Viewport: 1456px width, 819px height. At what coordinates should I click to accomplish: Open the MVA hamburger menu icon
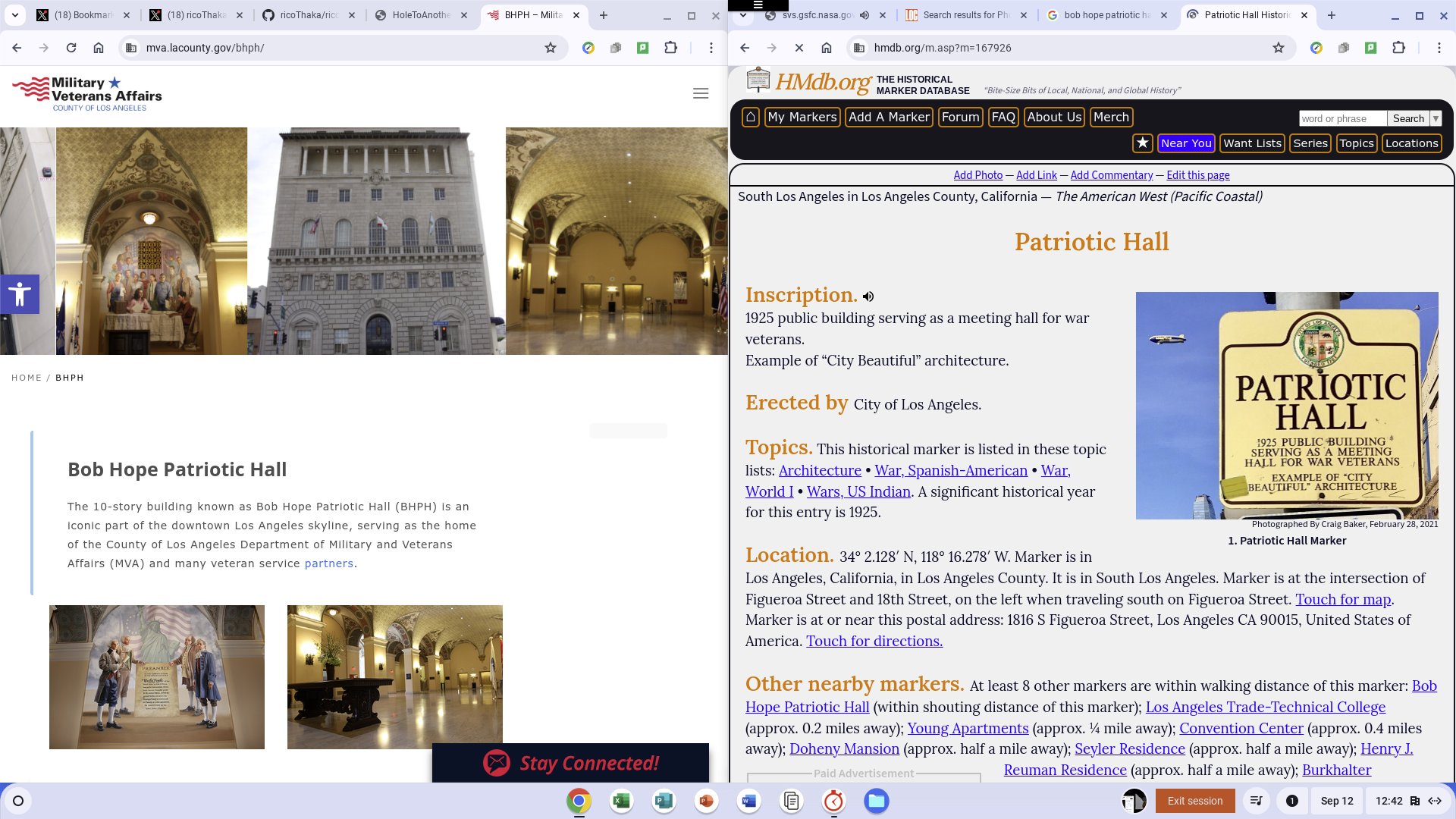click(701, 93)
